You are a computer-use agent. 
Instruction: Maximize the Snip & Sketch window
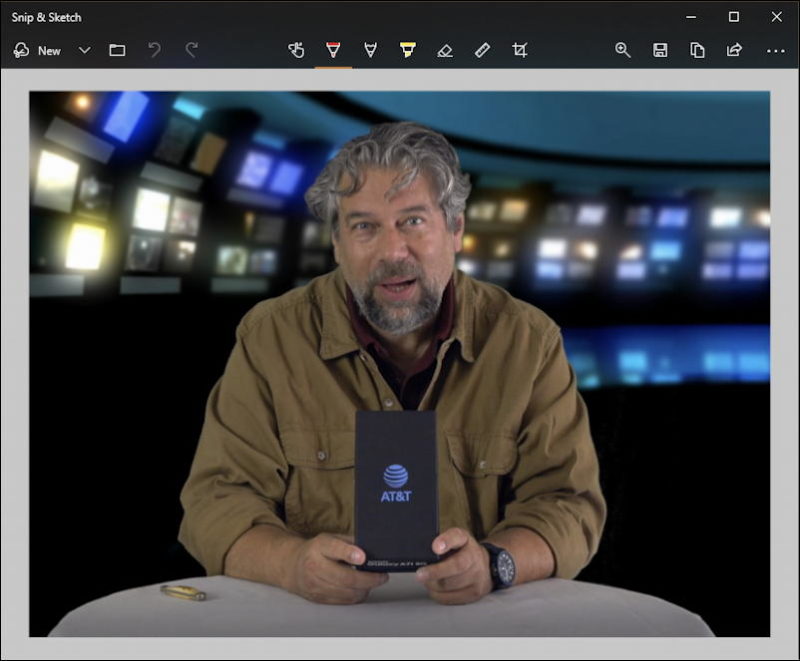coord(734,17)
